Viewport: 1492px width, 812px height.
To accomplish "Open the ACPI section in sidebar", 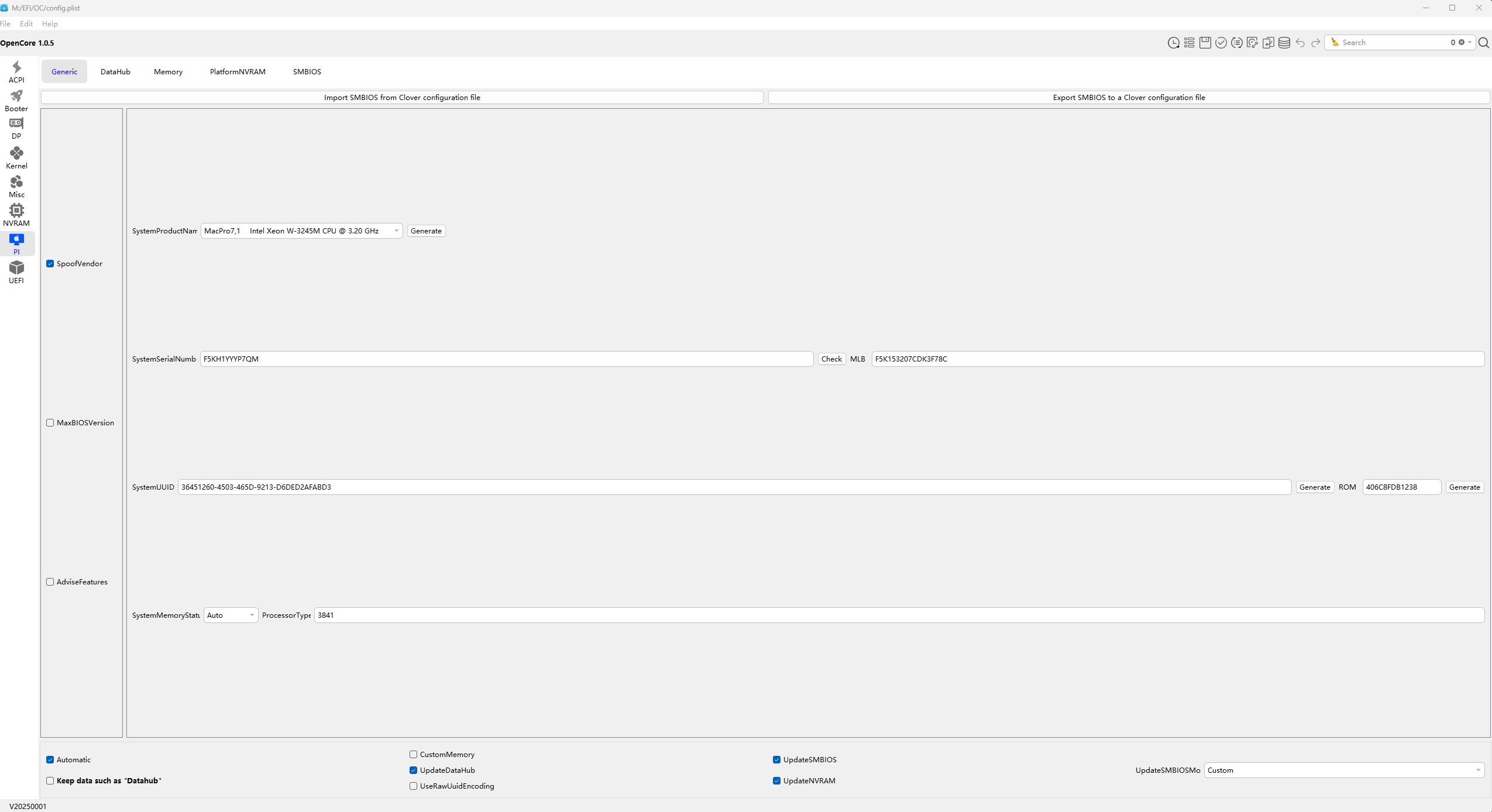I will pos(16,72).
